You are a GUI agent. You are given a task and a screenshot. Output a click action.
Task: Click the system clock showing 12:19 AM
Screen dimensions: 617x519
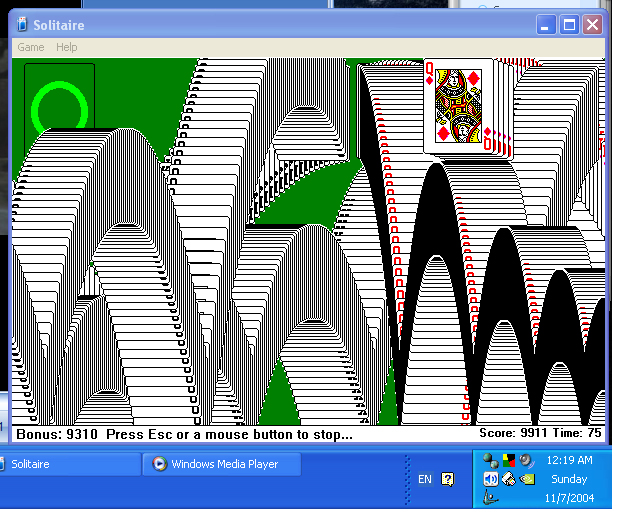pyautogui.click(x=569, y=461)
